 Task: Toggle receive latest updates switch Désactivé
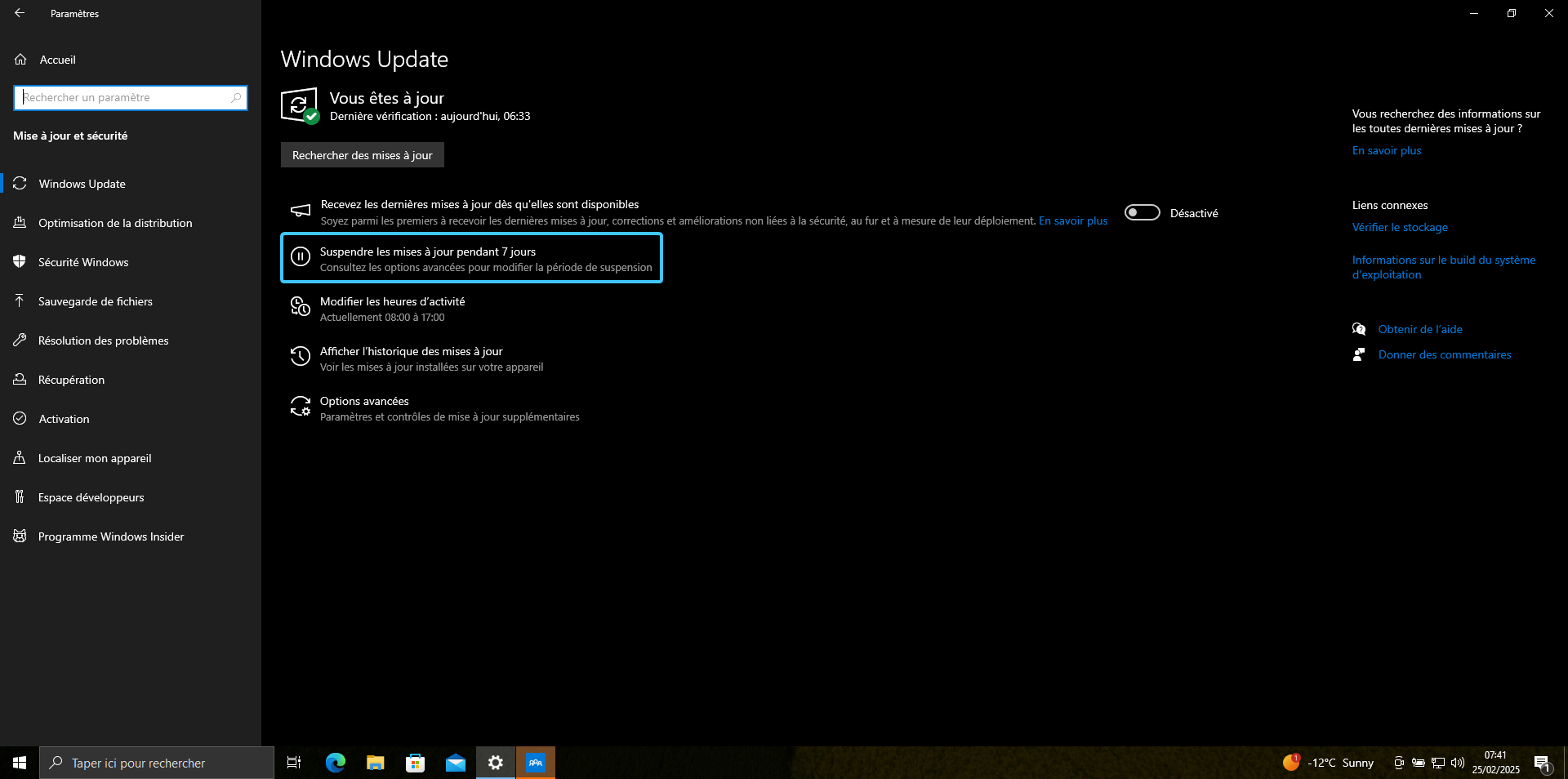(x=1143, y=212)
